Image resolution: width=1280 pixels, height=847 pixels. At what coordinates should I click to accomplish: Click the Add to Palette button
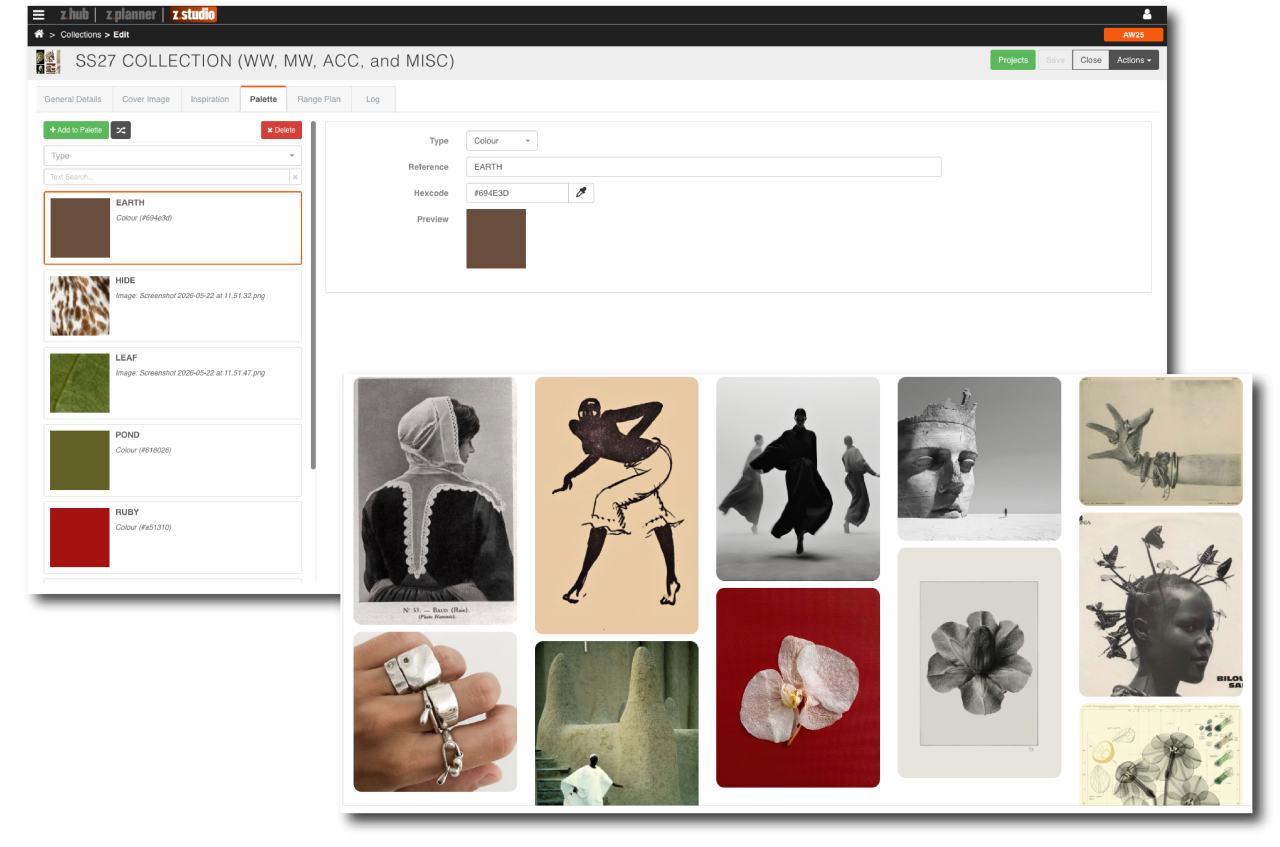(76, 130)
